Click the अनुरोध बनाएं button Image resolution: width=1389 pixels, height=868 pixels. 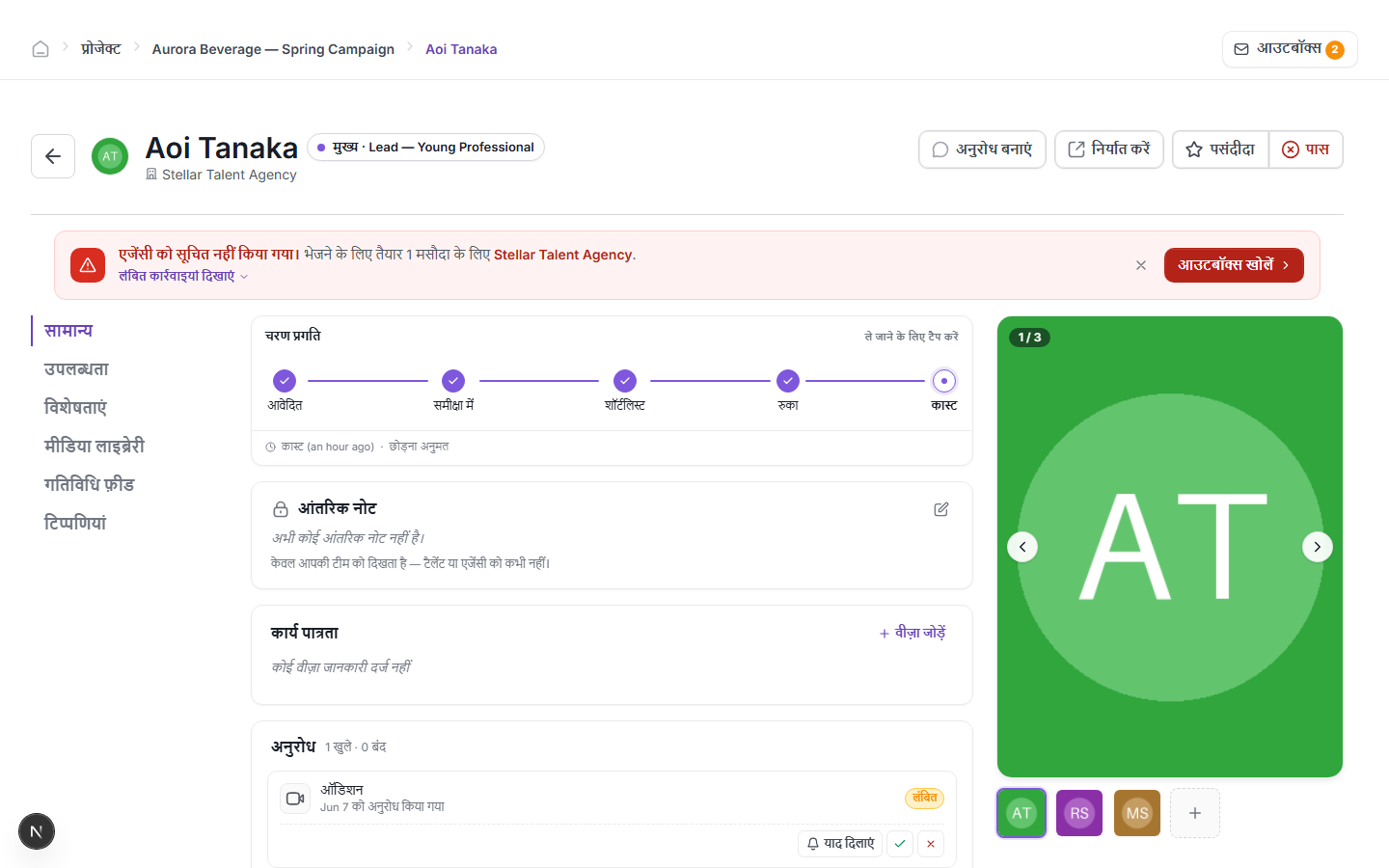point(982,149)
